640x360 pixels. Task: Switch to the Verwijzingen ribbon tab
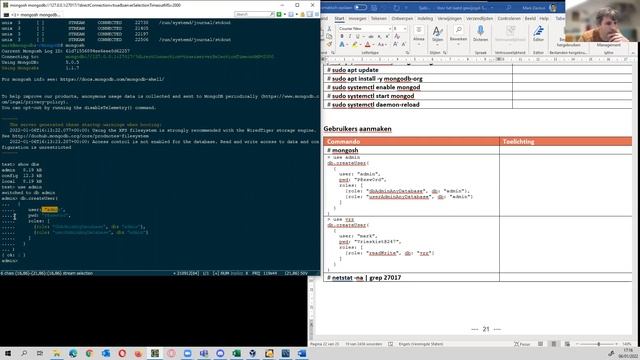[449, 18]
